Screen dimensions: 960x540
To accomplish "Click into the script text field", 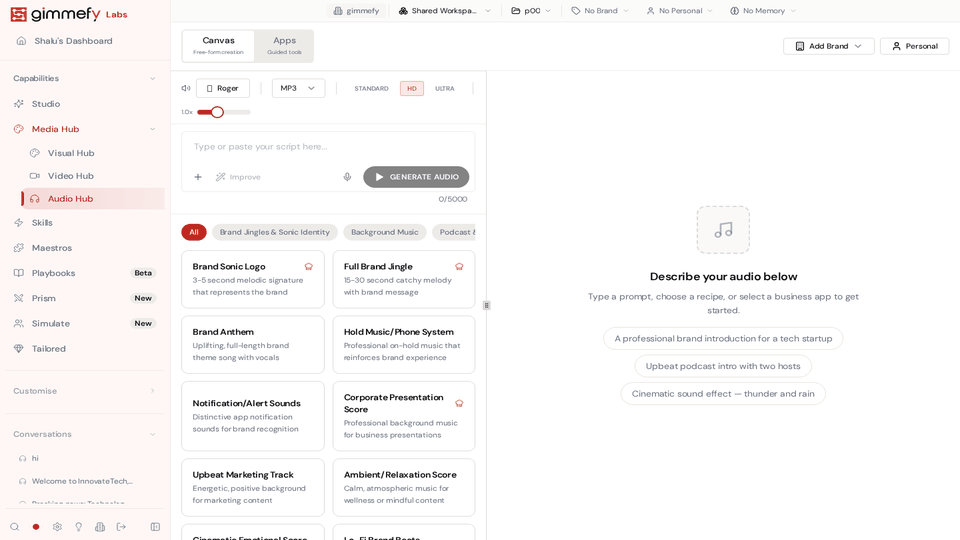I will click(327, 147).
